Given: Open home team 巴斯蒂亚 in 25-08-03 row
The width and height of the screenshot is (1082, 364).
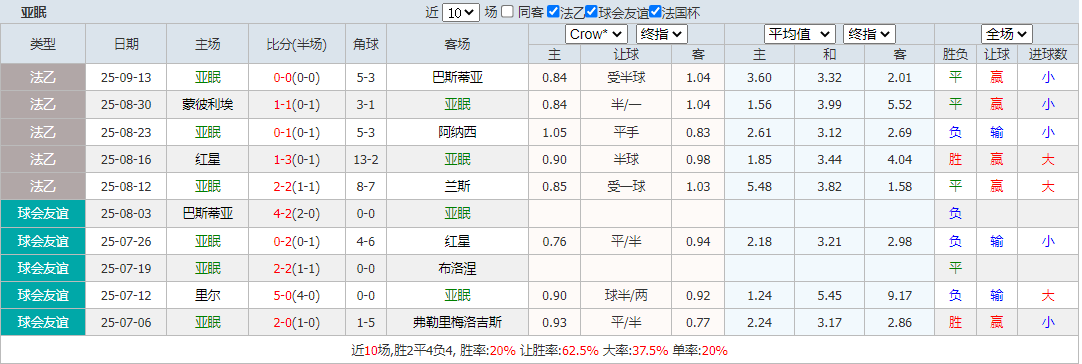Looking at the screenshot, I should point(208,213).
